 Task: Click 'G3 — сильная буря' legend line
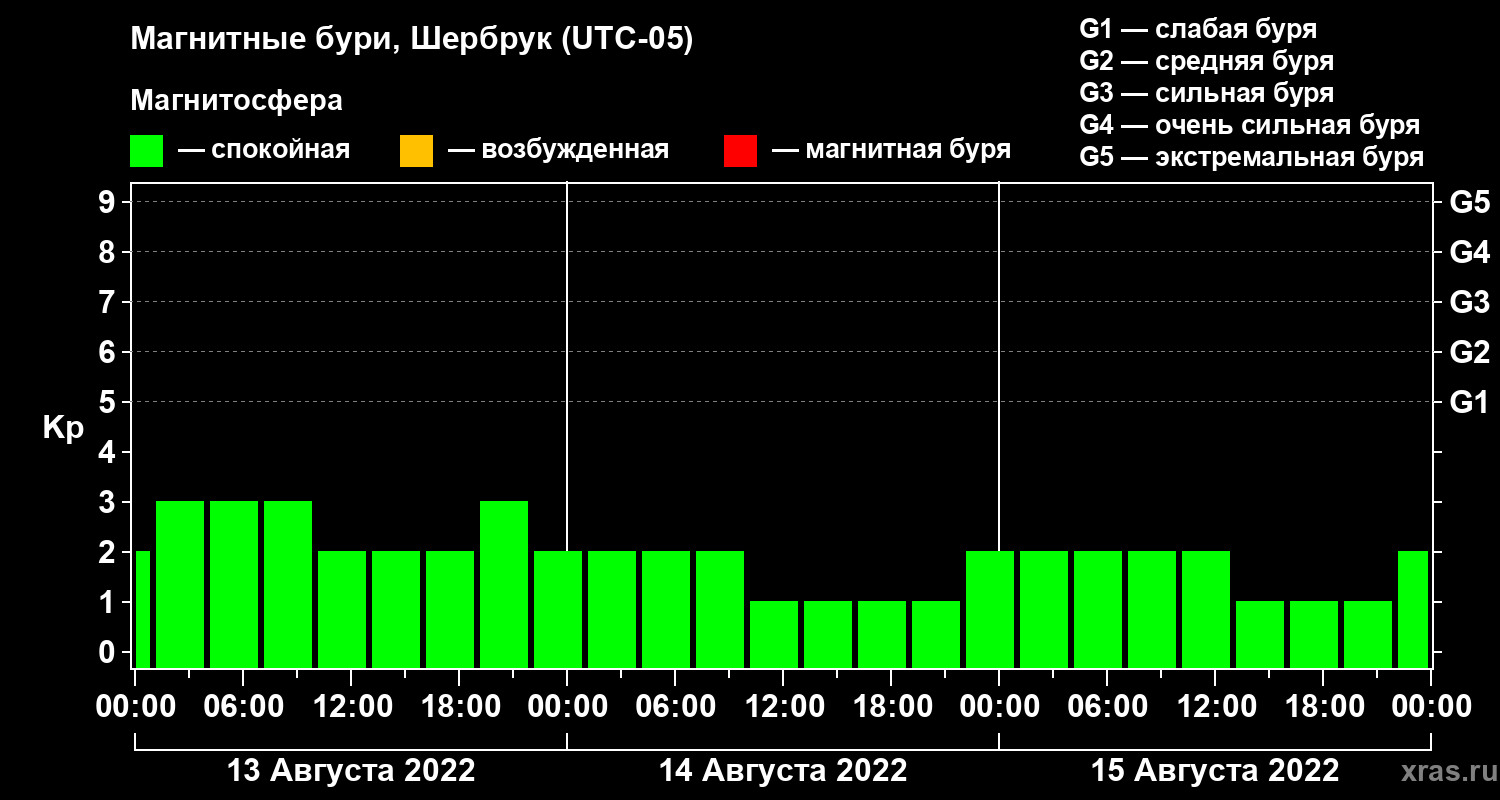pyautogui.click(x=1206, y=93)
